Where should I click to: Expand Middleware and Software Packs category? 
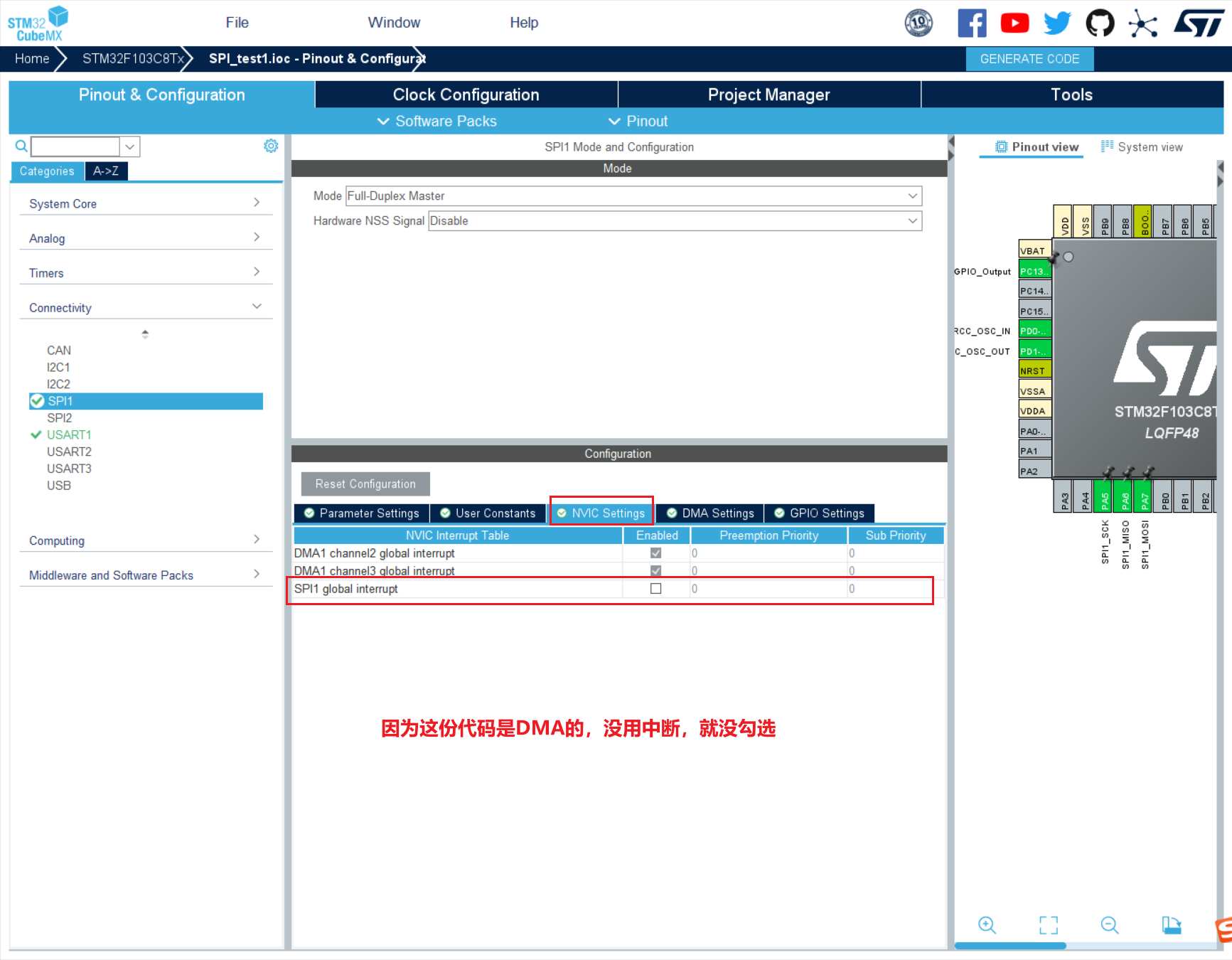(146, 575)
